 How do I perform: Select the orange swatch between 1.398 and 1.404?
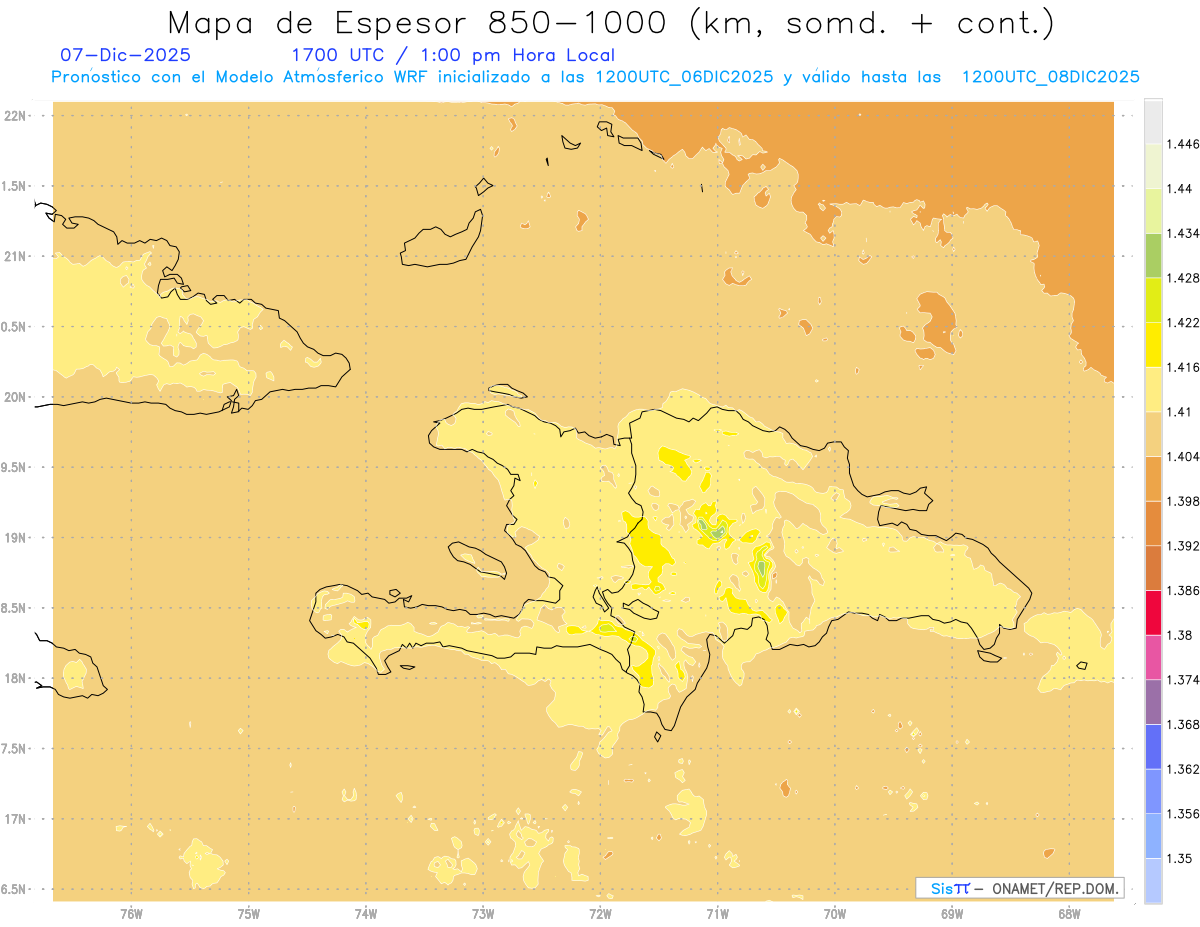point(1153,478)
